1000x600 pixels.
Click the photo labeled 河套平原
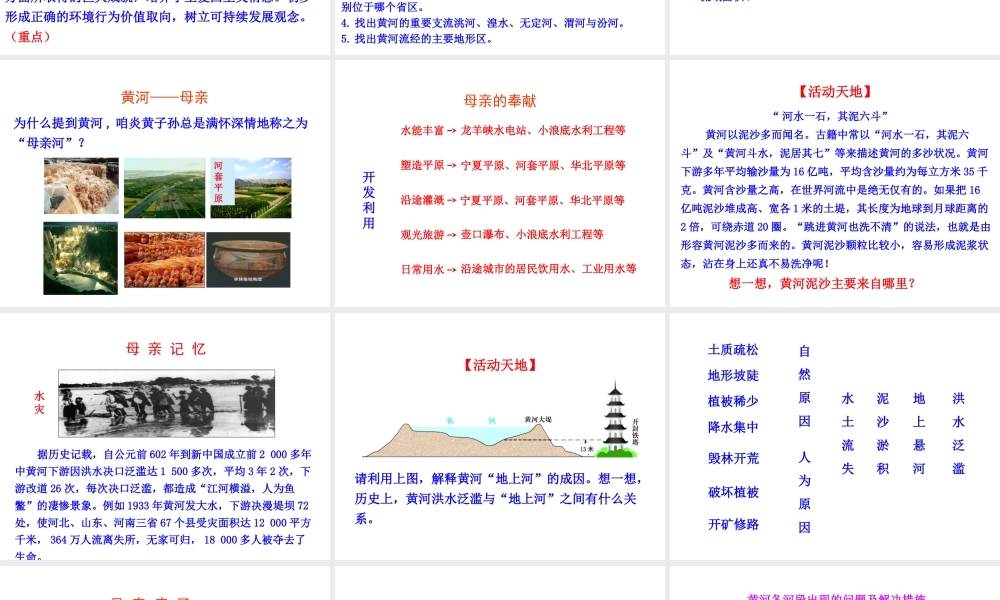pyautogui.click(x=251, y=188)
